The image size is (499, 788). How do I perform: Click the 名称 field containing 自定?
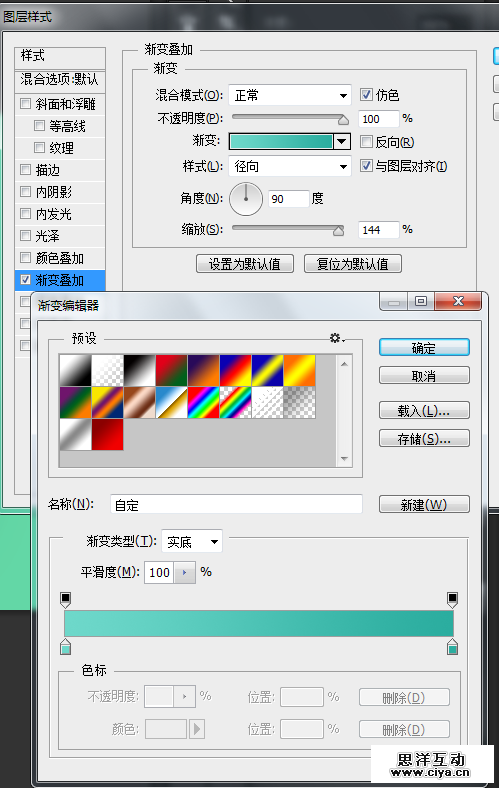pyautogui.click(x=236, y=504)
